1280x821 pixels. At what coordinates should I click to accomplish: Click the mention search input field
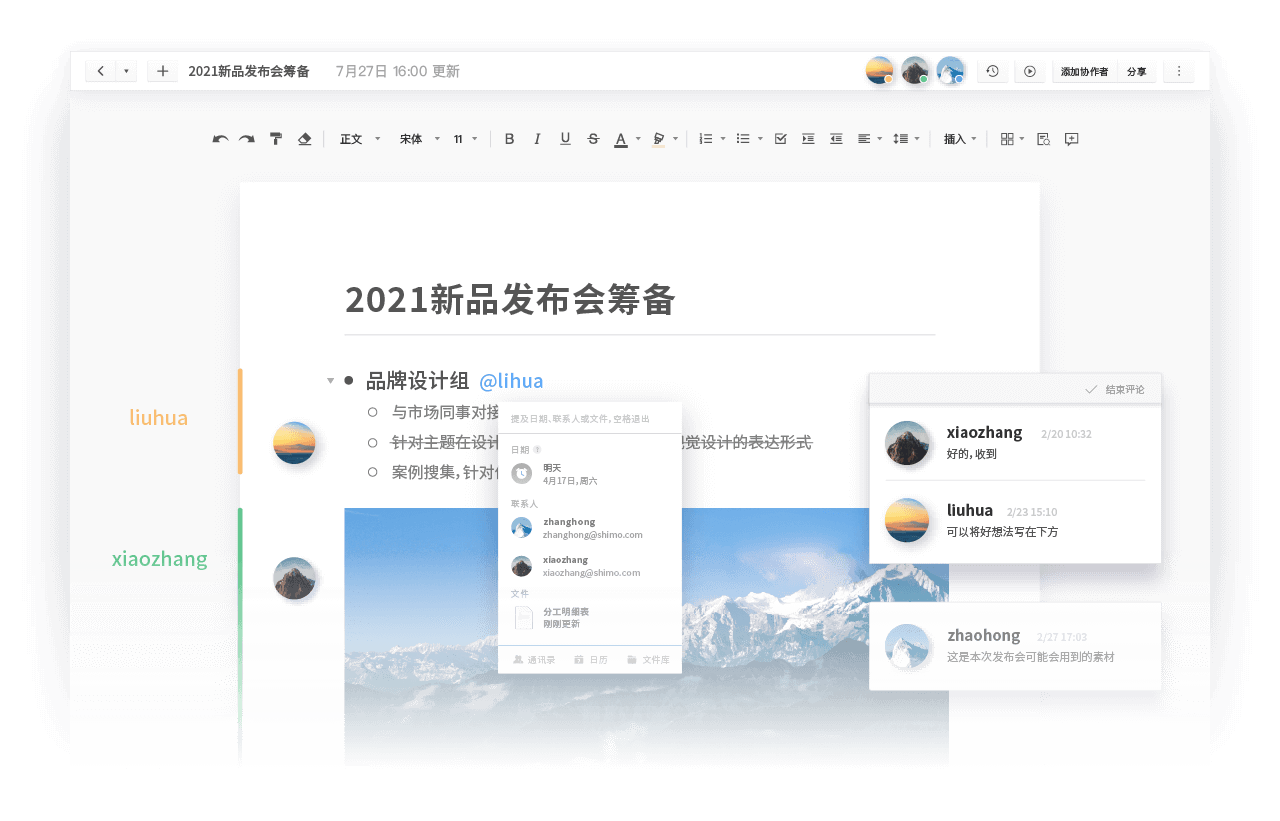(x=590, y=418)
